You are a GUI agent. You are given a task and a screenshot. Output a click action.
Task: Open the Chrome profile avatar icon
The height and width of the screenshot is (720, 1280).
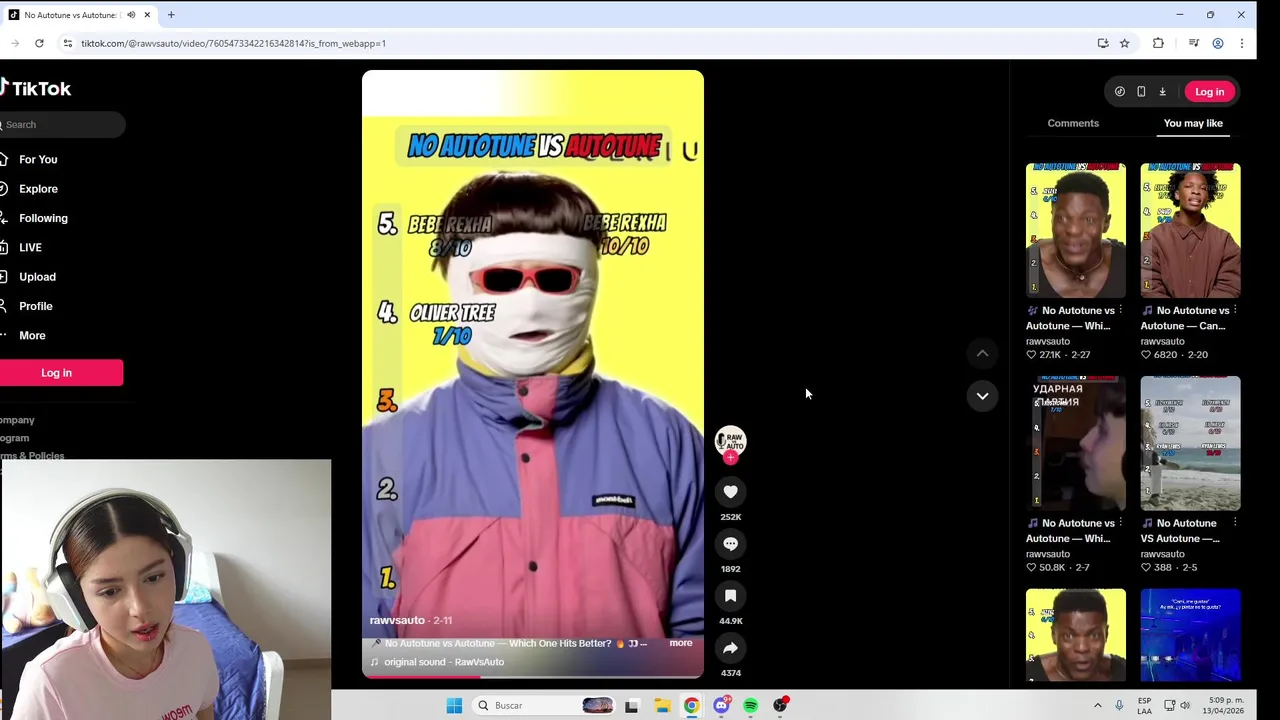click(x=1218, y=43)
